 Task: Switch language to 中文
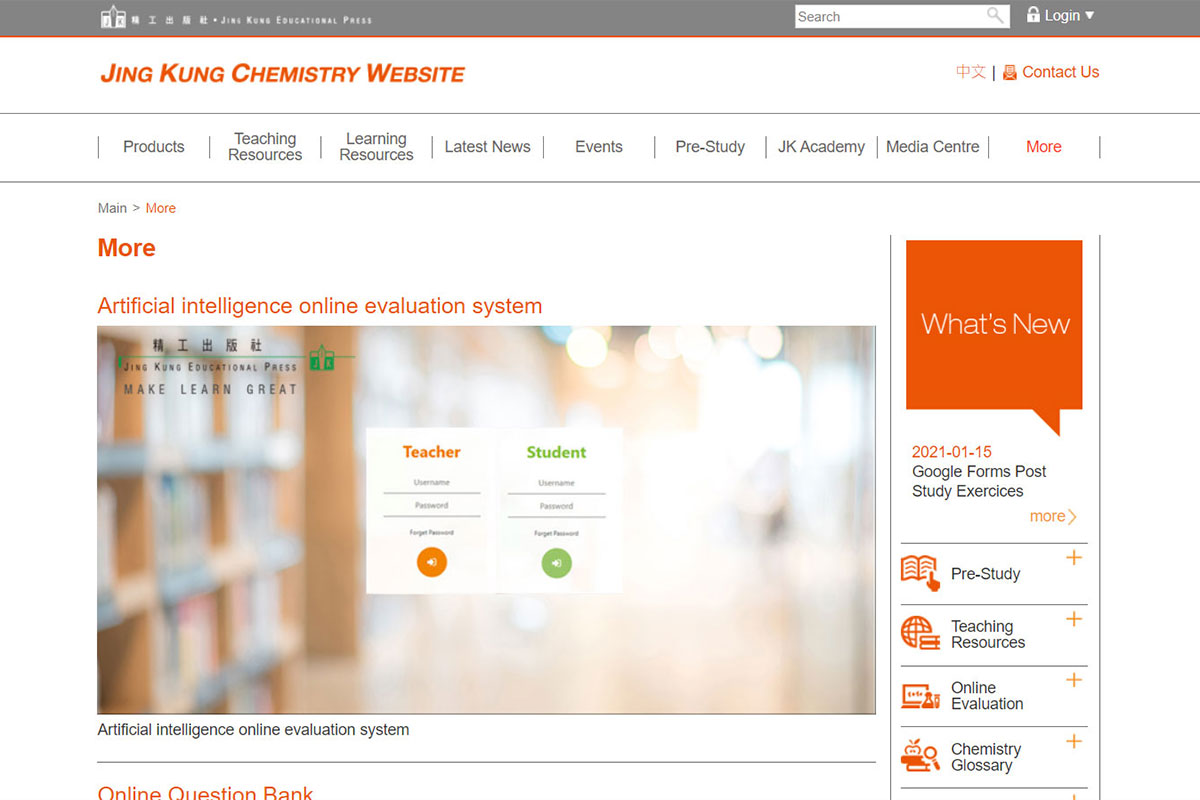pos(970,72)
